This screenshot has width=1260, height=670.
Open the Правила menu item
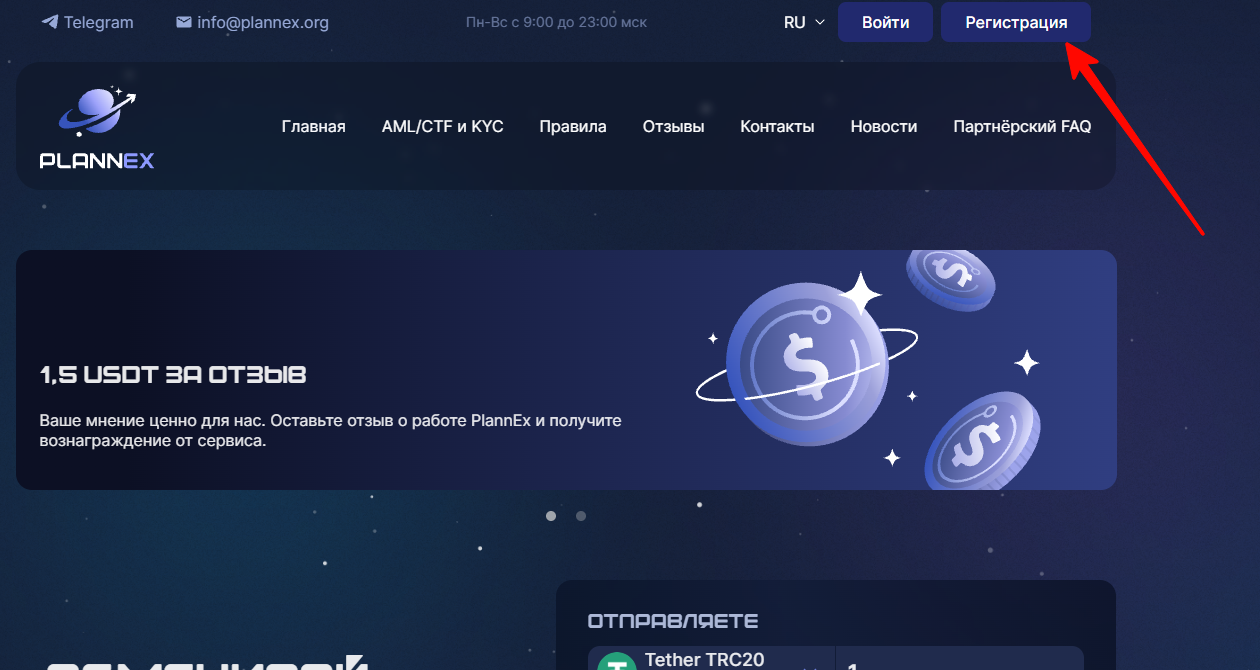click(x=573, y=126)
